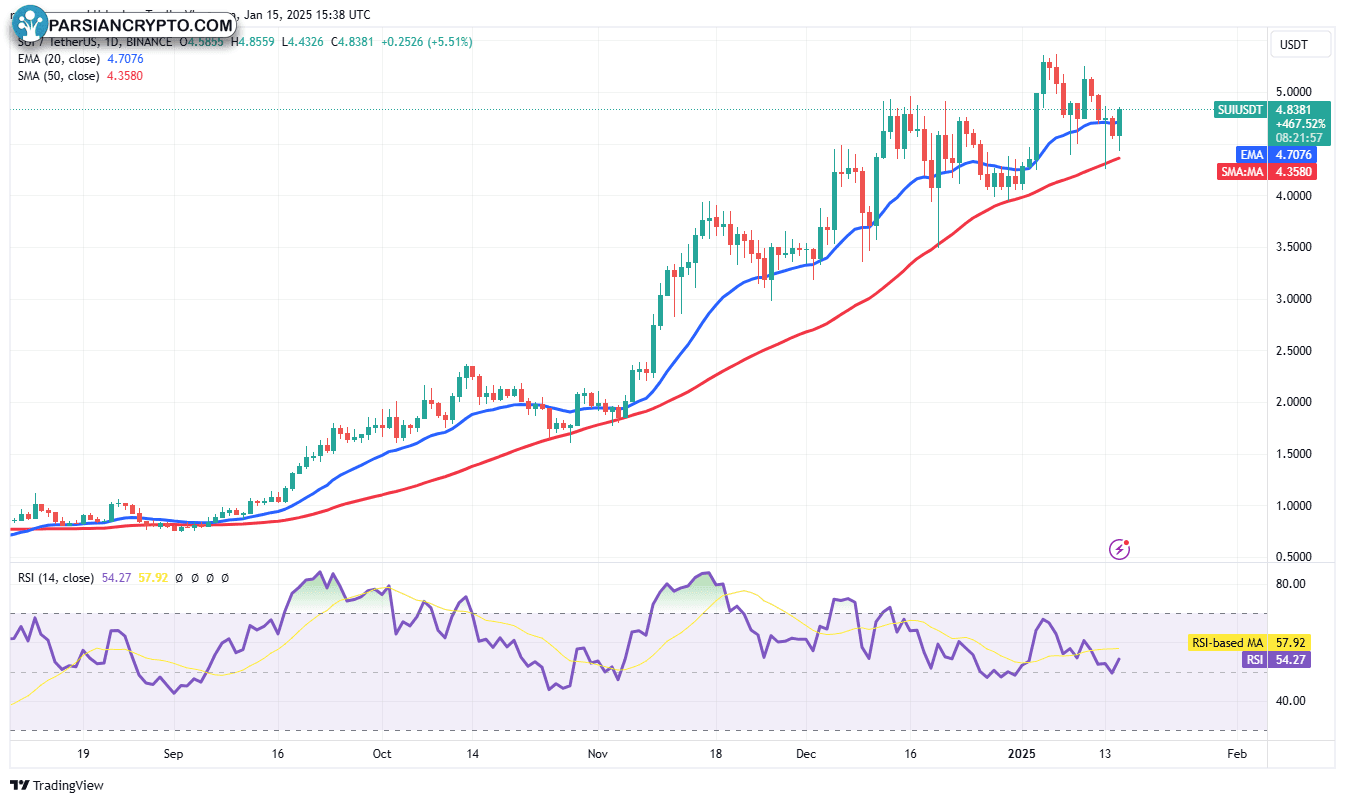The image size is (1345, 803).
Task: Click the high value H4.8559
Action: [x=255, y=42]
